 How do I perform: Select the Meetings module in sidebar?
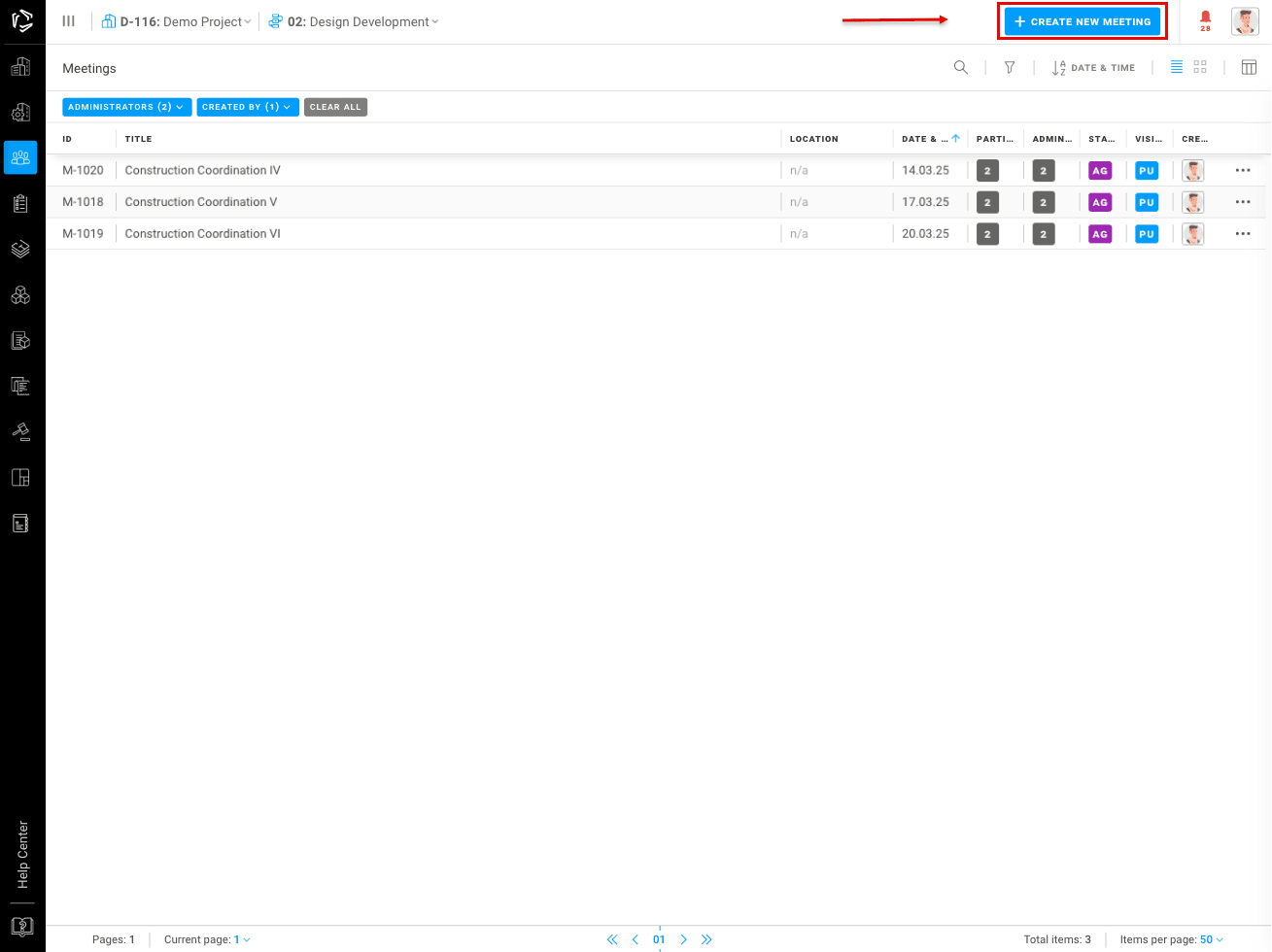20,157
